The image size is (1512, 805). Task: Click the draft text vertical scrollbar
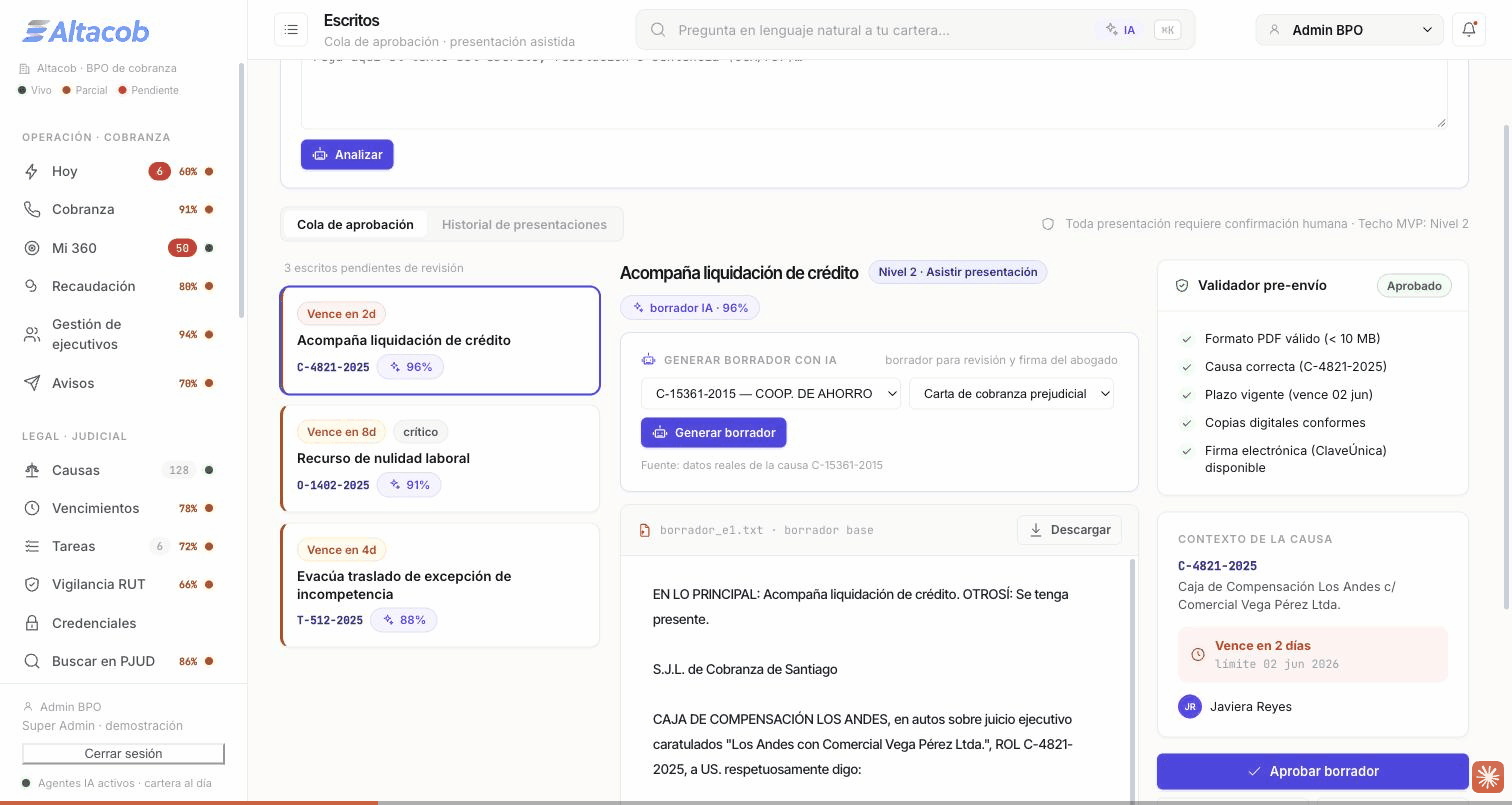pyautogui.click(x=1133, y=680)
